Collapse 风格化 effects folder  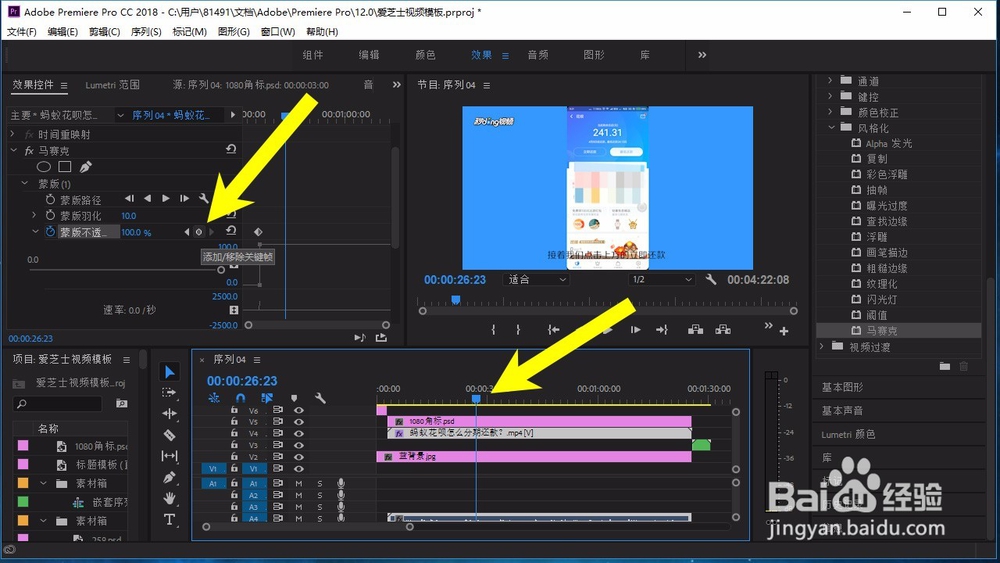831,128
